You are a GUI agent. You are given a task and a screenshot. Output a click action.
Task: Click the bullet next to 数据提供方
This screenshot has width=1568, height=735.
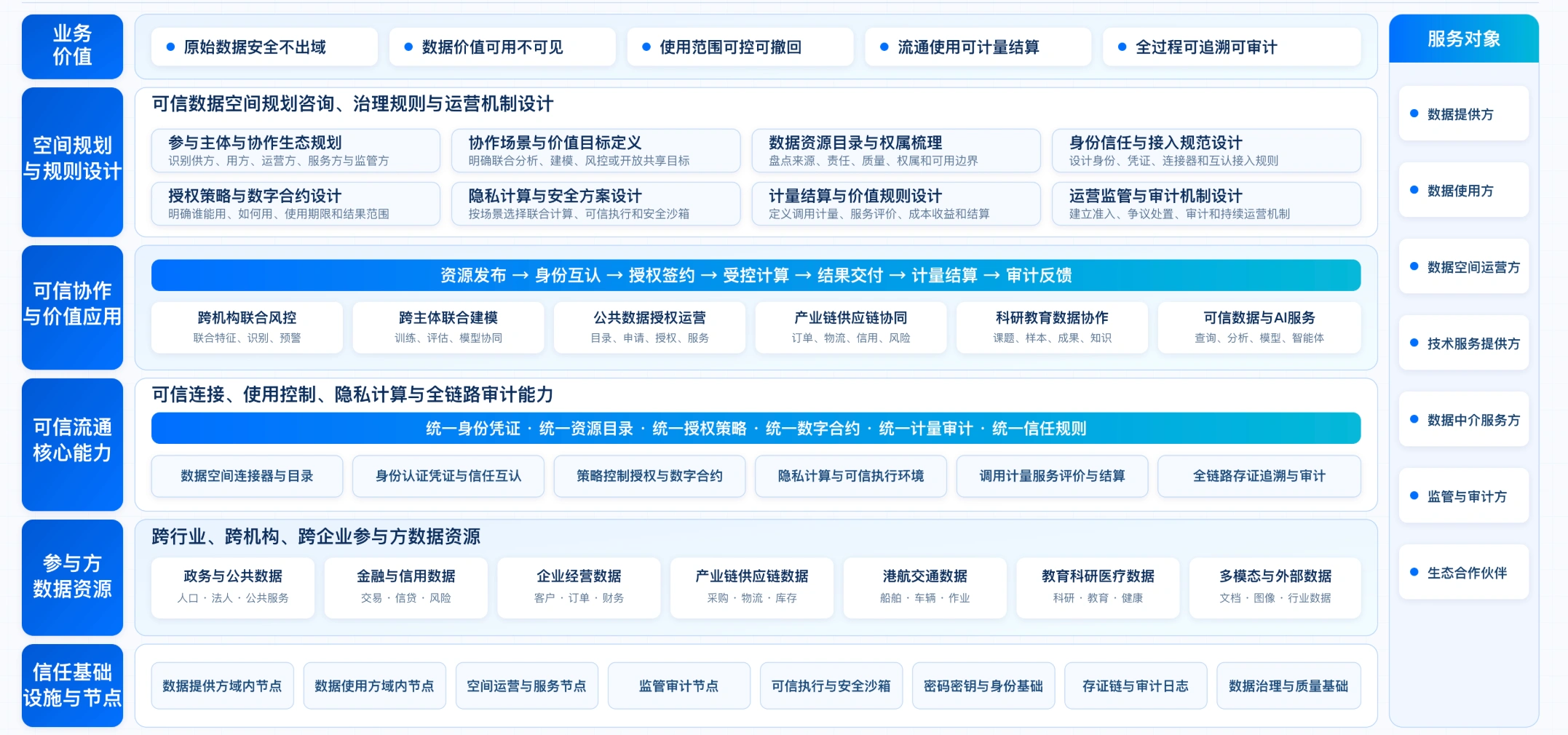pos(1414,114)
